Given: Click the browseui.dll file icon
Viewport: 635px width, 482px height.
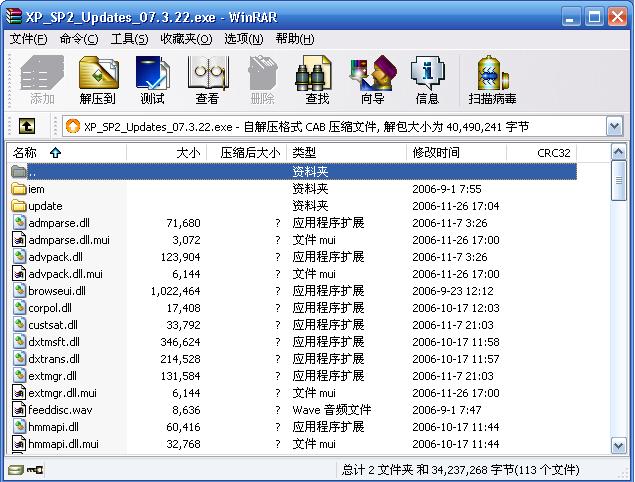Looking at the screenshot, I should click(x=19, y=291).
